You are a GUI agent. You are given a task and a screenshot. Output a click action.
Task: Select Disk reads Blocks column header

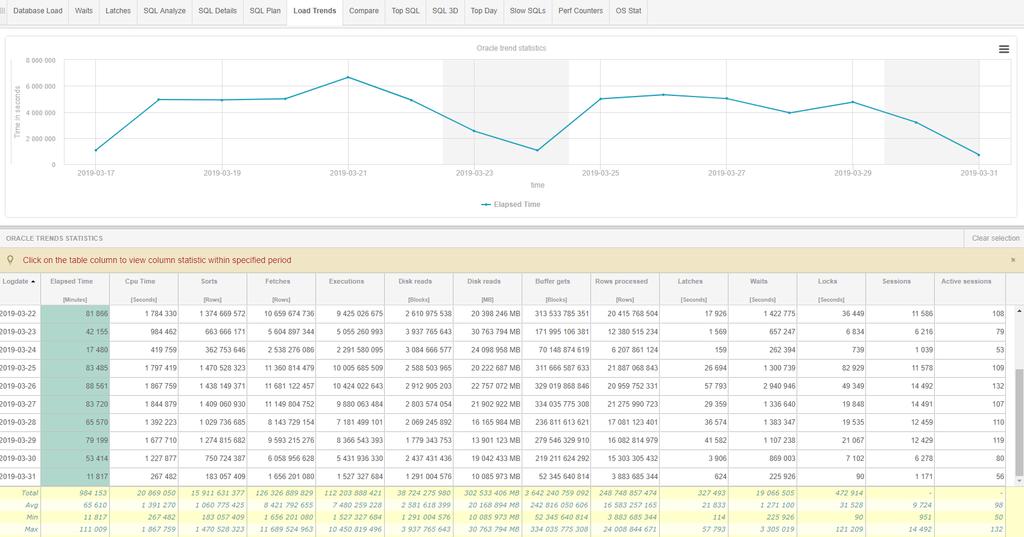(x=419, y=289)
